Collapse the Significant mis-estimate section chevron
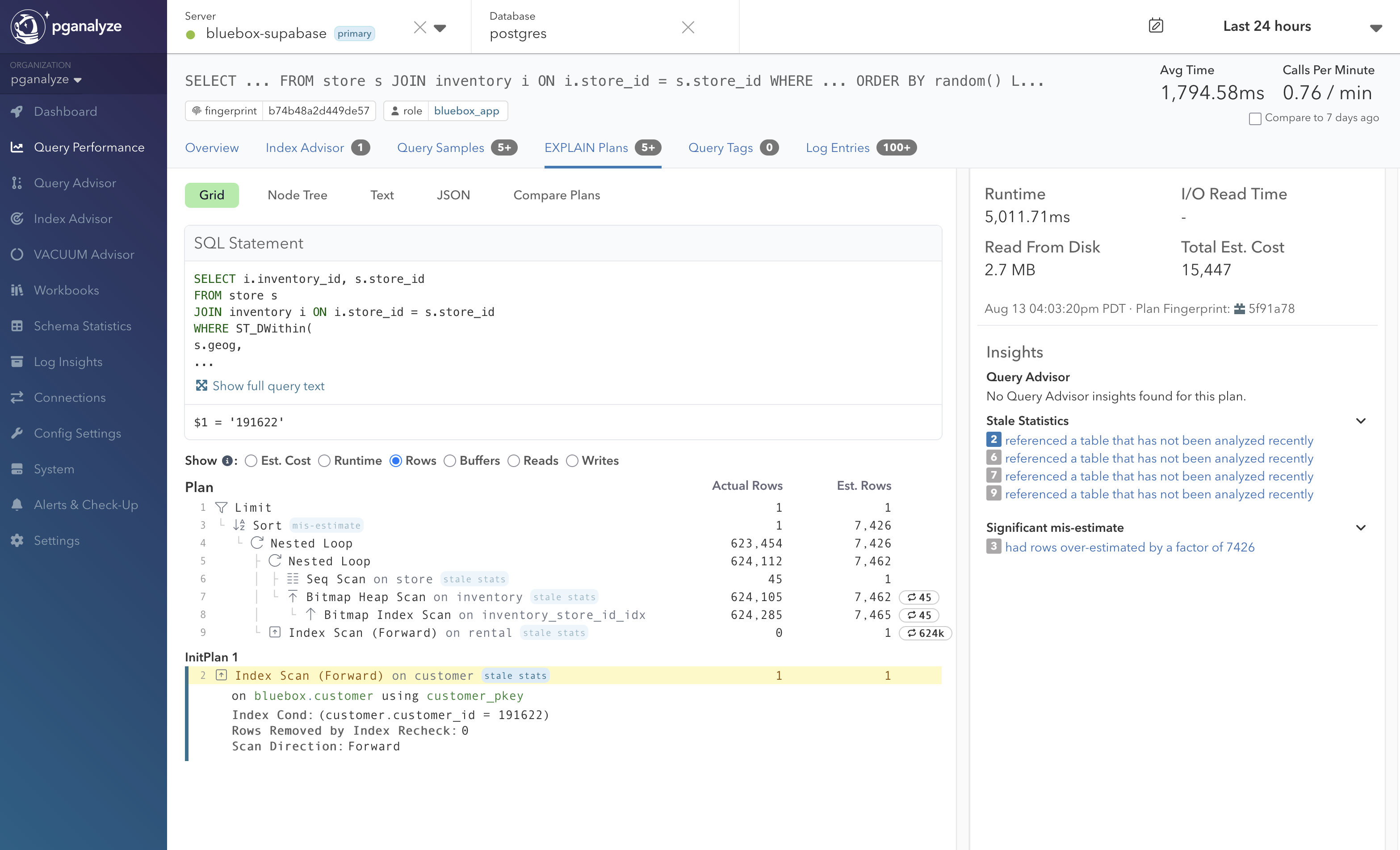This screenshot has width=1400, height=850. point(1361,528)
